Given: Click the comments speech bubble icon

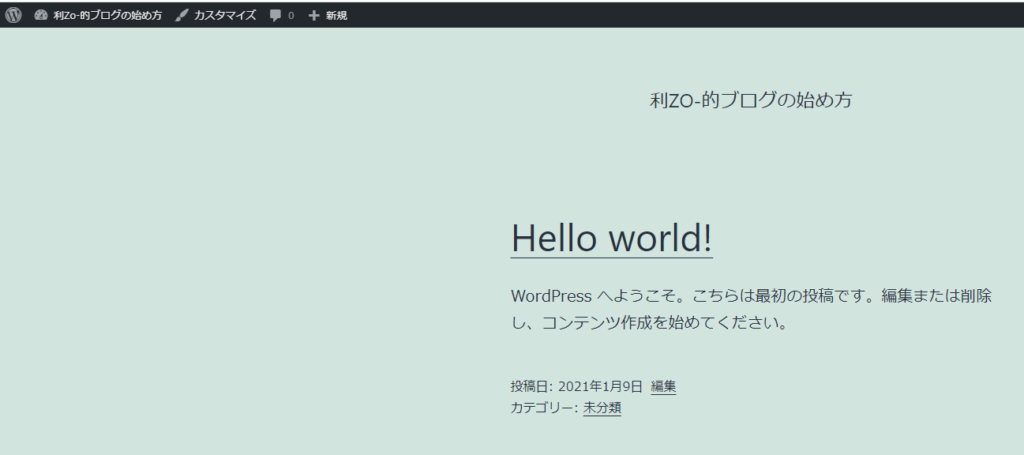Looking at the screenshot, I should tap(276, 15).
